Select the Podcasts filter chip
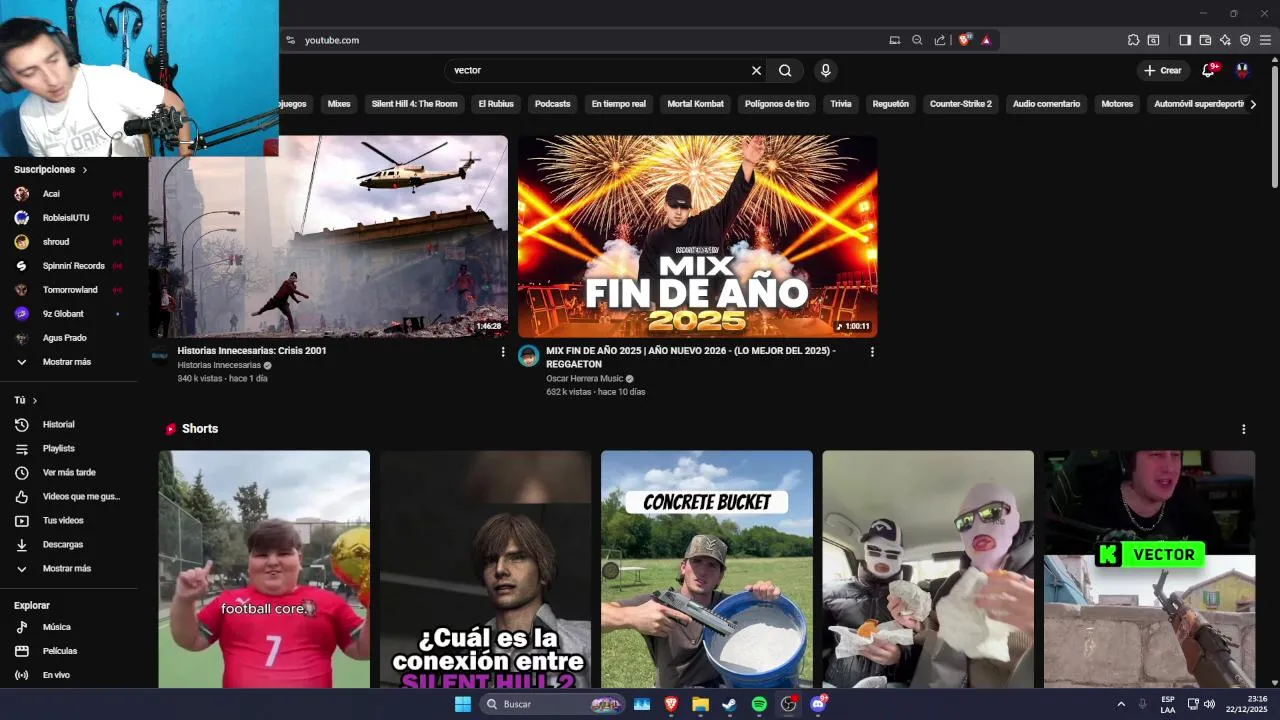This screenshot has height=720, width=1280. coord(552,104)
